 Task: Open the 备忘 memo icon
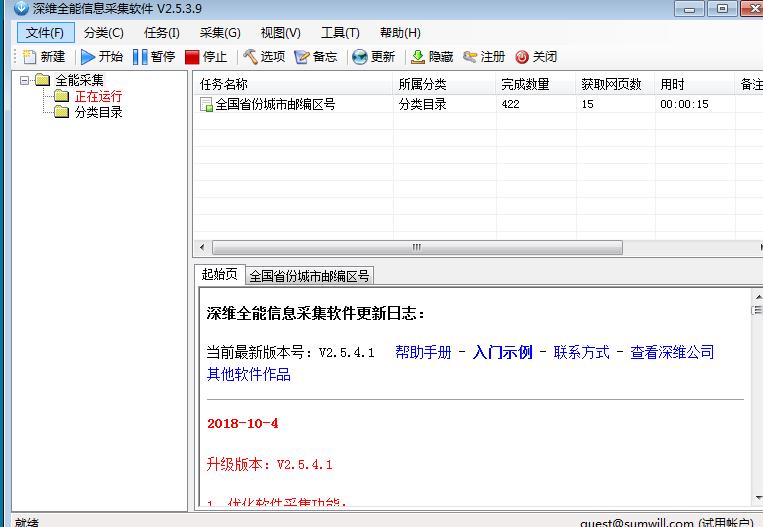[x=302, y=57]
